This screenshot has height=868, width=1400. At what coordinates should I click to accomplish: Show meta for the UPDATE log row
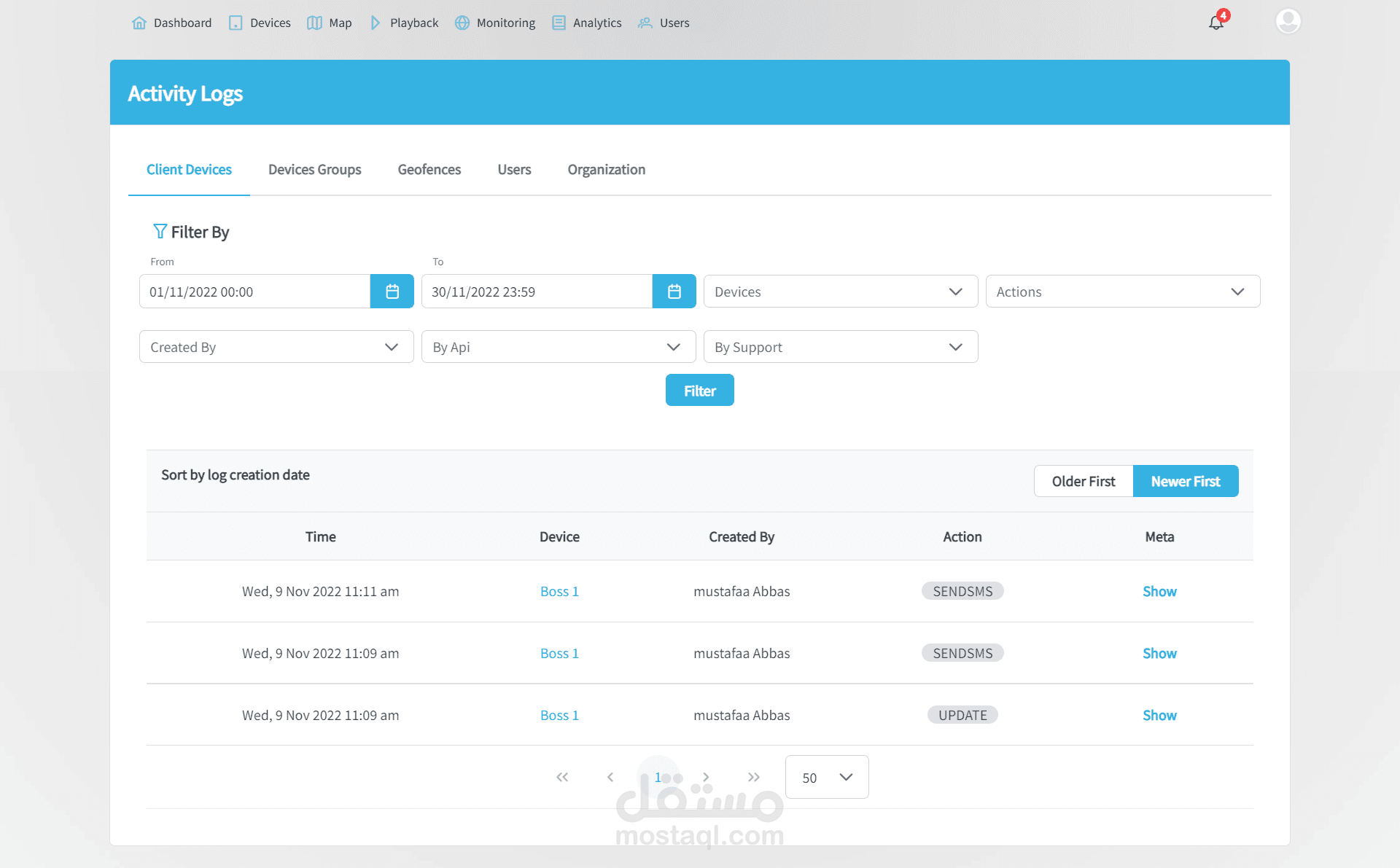tap(1159, 715)
